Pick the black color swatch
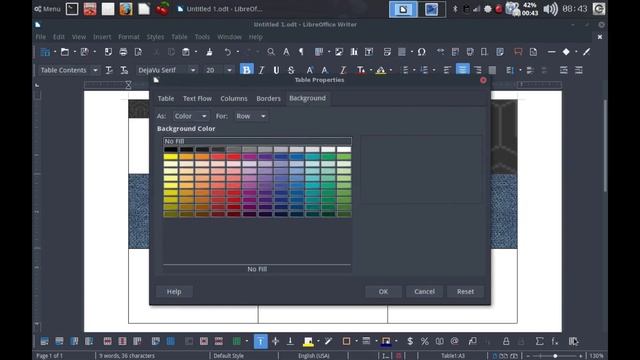This screenshot has height=360, width=640. pyautogui.click(x=171, y=149)
